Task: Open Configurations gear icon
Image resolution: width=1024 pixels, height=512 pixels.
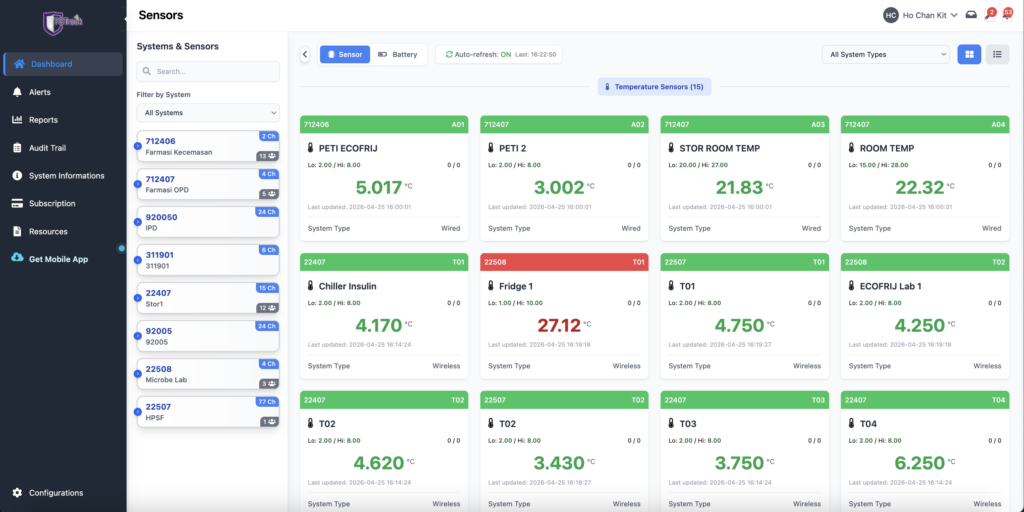Action: point(17,493)
